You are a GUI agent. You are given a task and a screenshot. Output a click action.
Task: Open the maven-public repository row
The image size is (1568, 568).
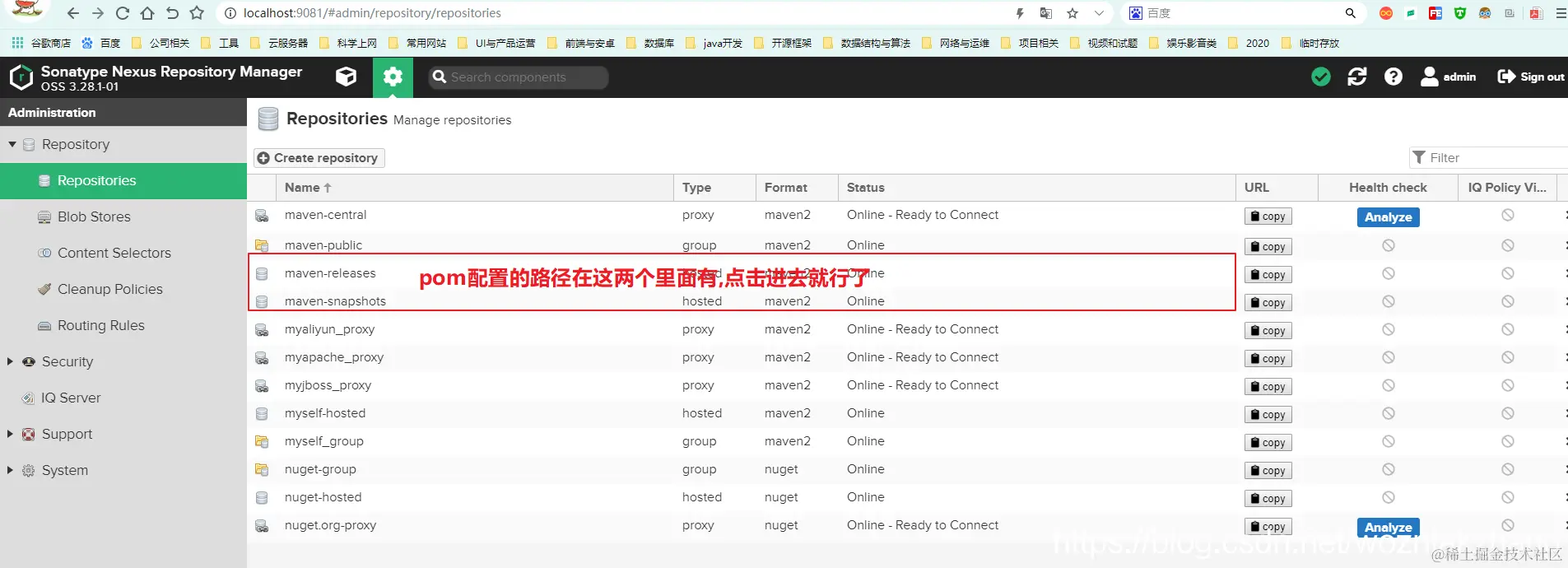[907, 245]
